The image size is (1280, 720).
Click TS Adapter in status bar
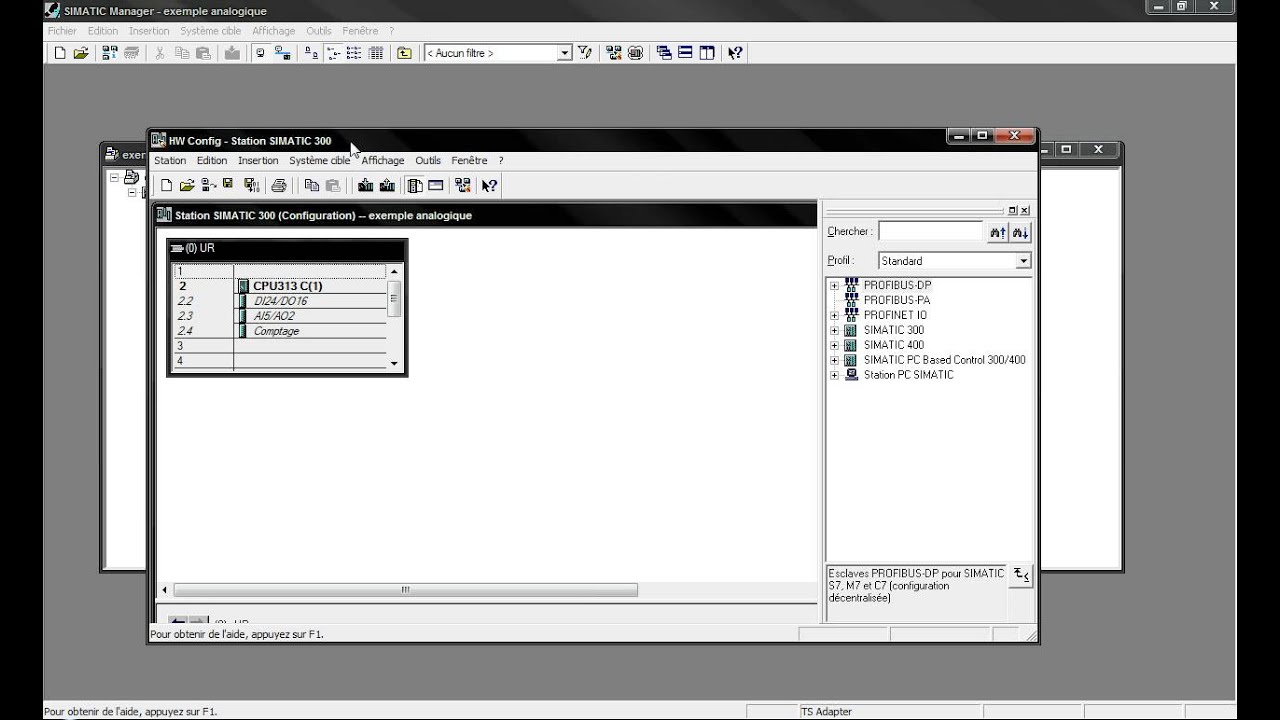[826, 712]
